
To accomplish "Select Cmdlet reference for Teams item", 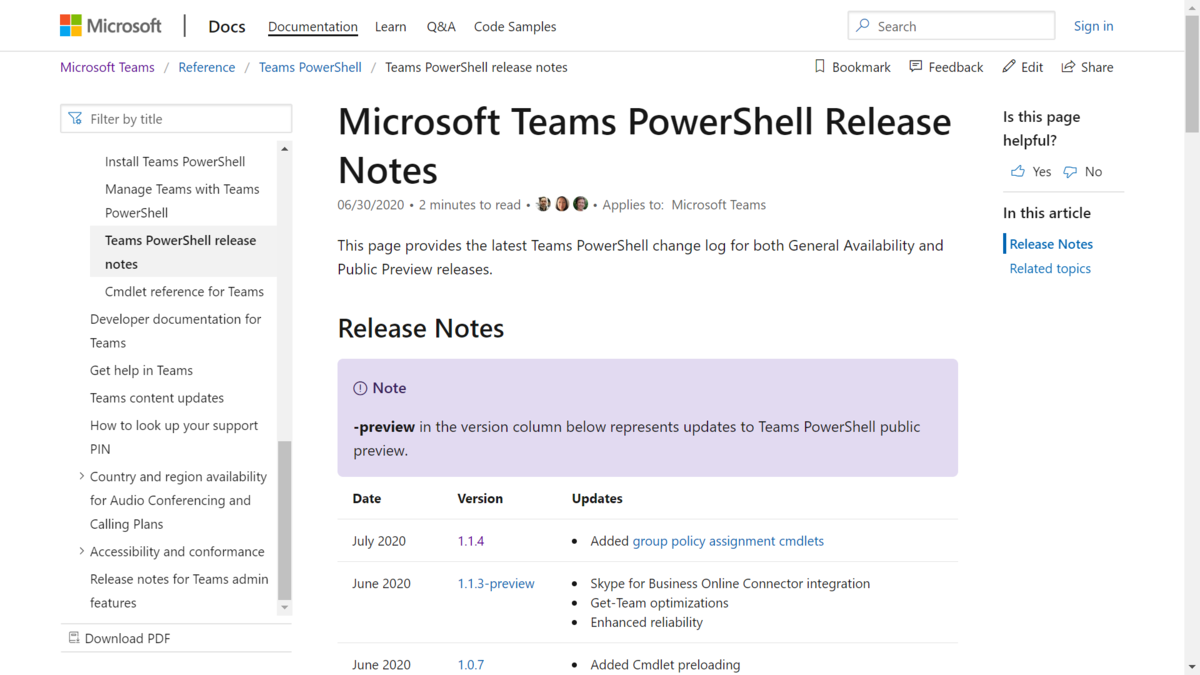I will 184,292.
